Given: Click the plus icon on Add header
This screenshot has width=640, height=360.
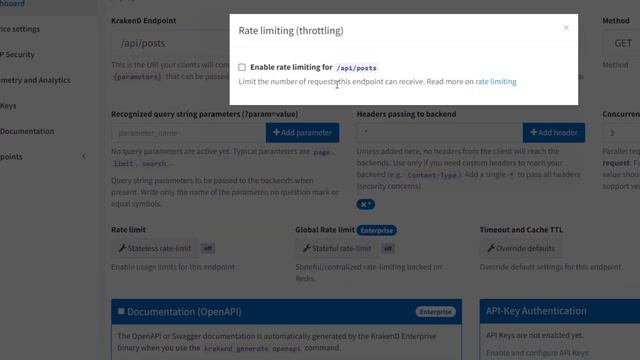Looking at the screenshot, I should point(533,132).
